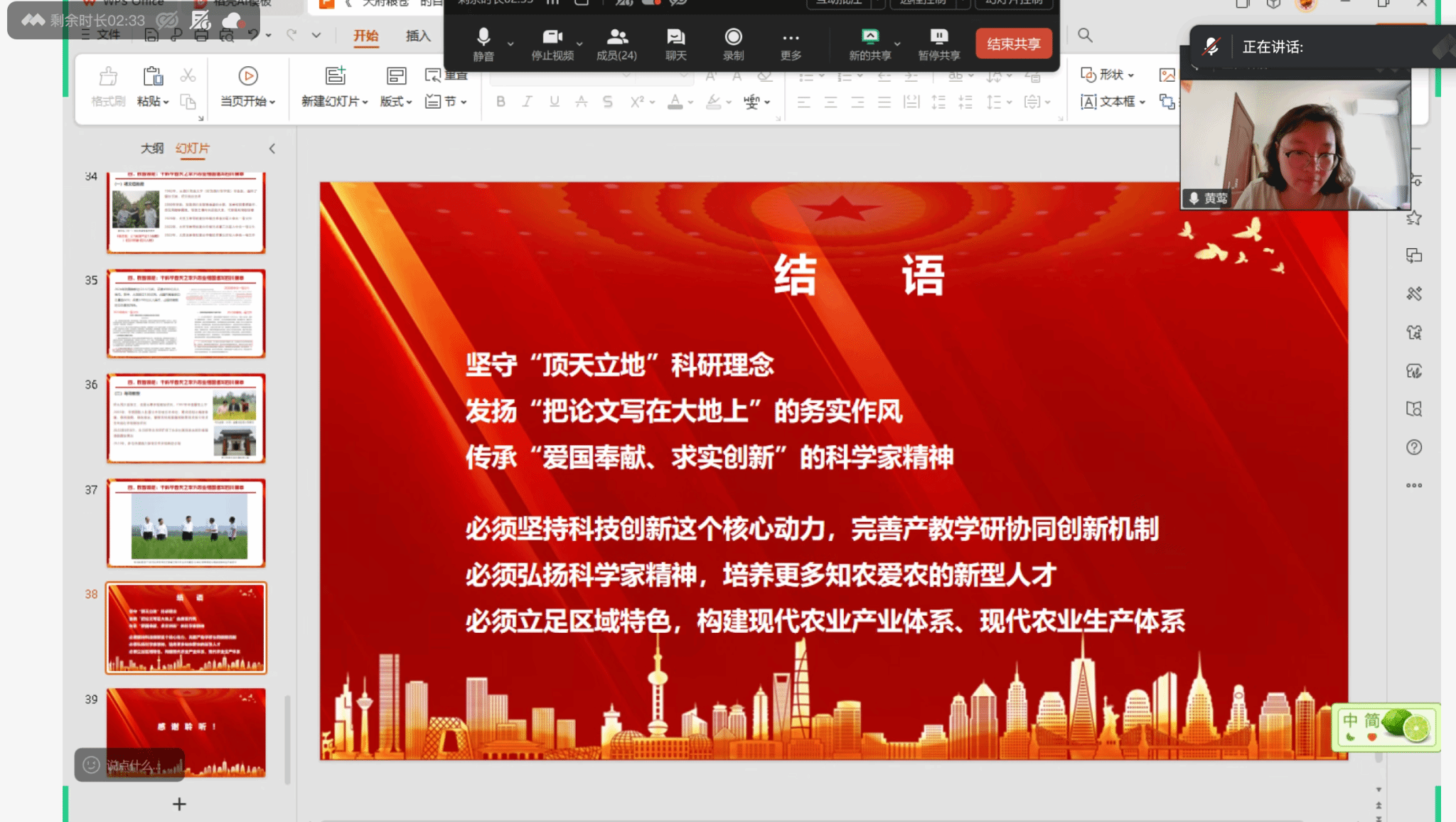This screenshot has width=1456, height=822.
Task: Open the 文本框 text box dropdown
Action: 1113,102
